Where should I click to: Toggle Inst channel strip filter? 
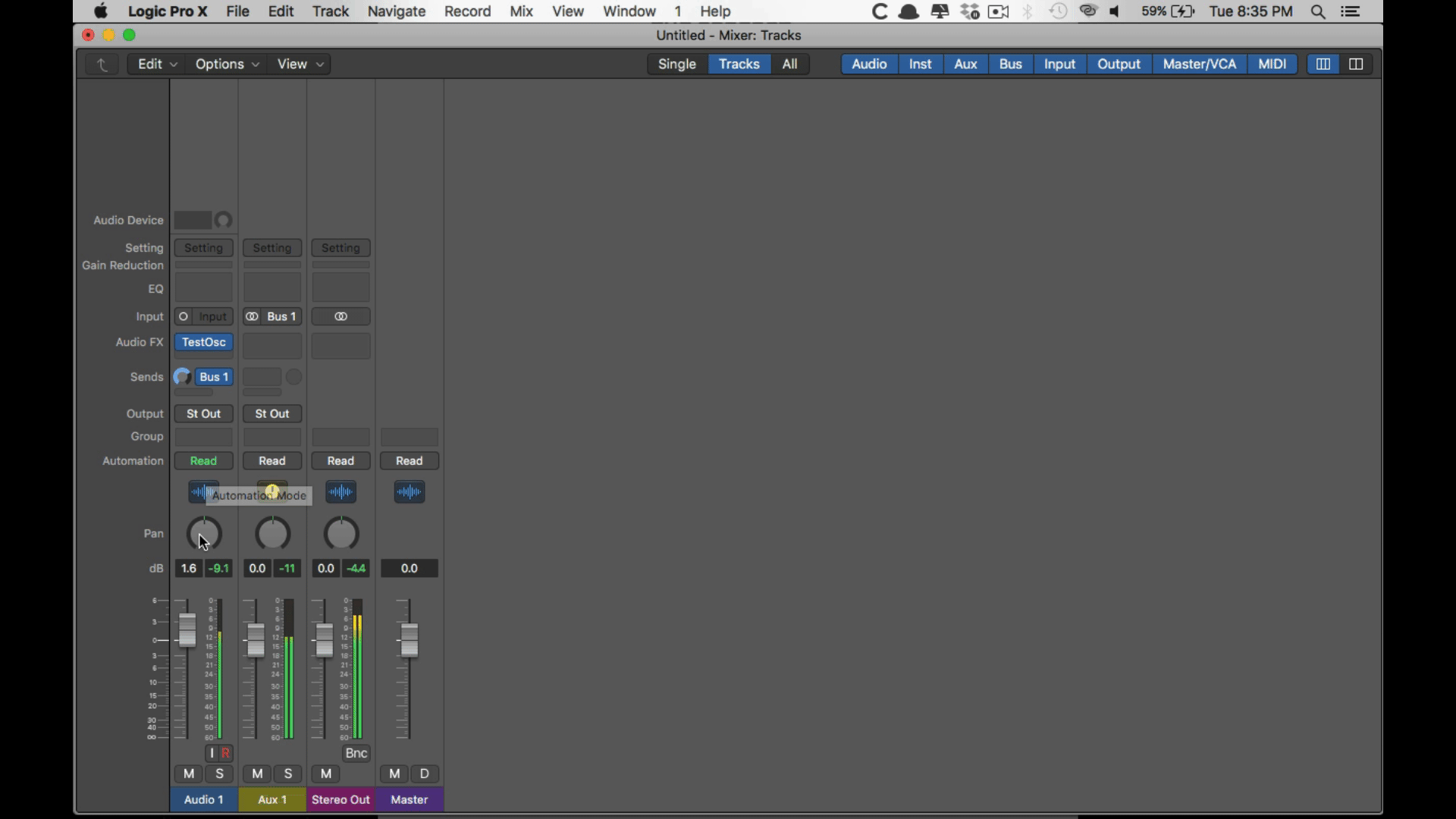(920, 64)
